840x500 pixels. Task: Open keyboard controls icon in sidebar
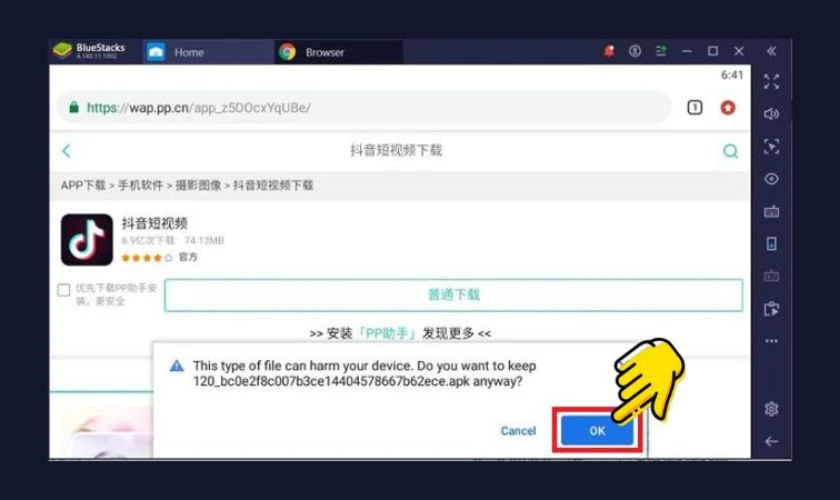pos(771,212)
